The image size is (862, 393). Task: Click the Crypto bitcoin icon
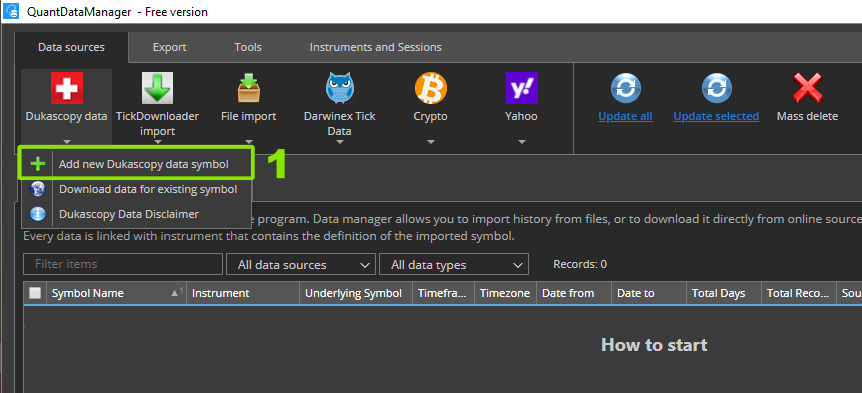pos(430,88)
